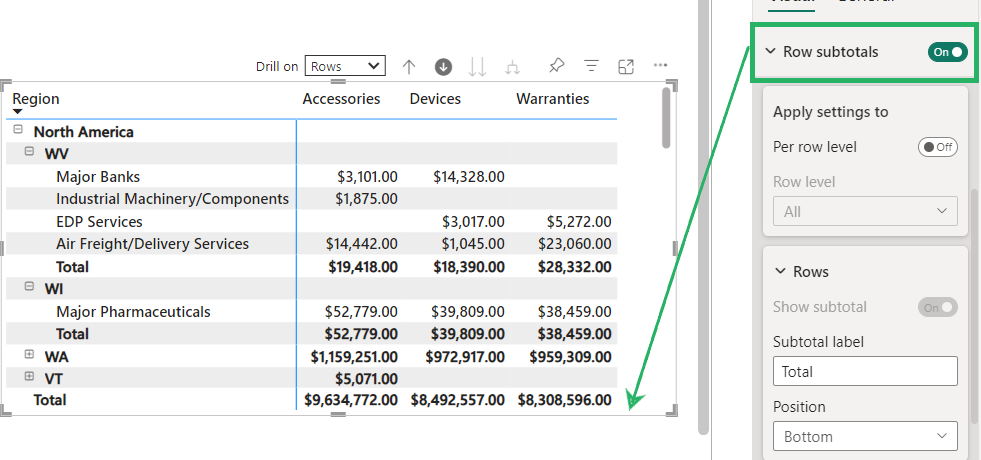Viewport: 981px width, 460px height.
Task: Collapse the WV row group
Action: 29,153
